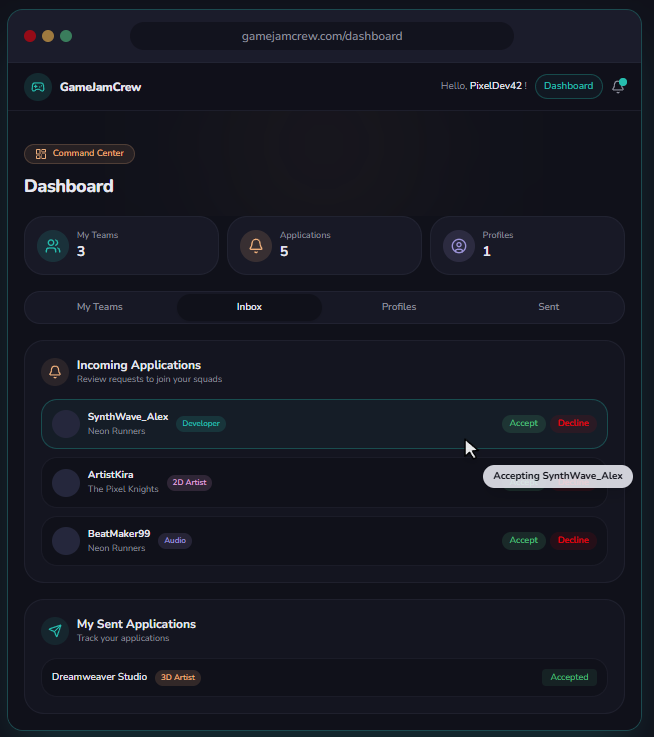This screenshot has height=737, width=654.
Task: Click the Command Center grid icon
Action: coord(41,154)
